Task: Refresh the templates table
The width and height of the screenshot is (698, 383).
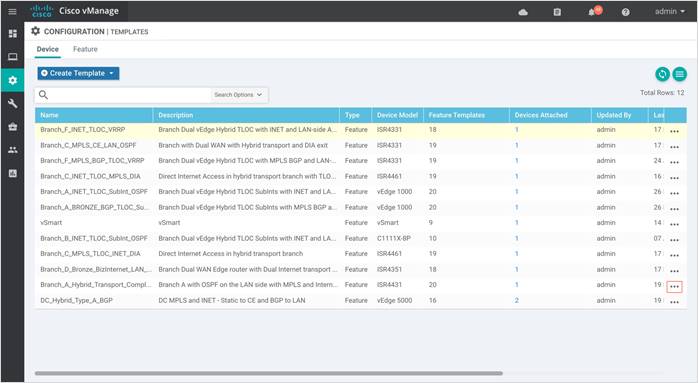Action: (662, 74)
